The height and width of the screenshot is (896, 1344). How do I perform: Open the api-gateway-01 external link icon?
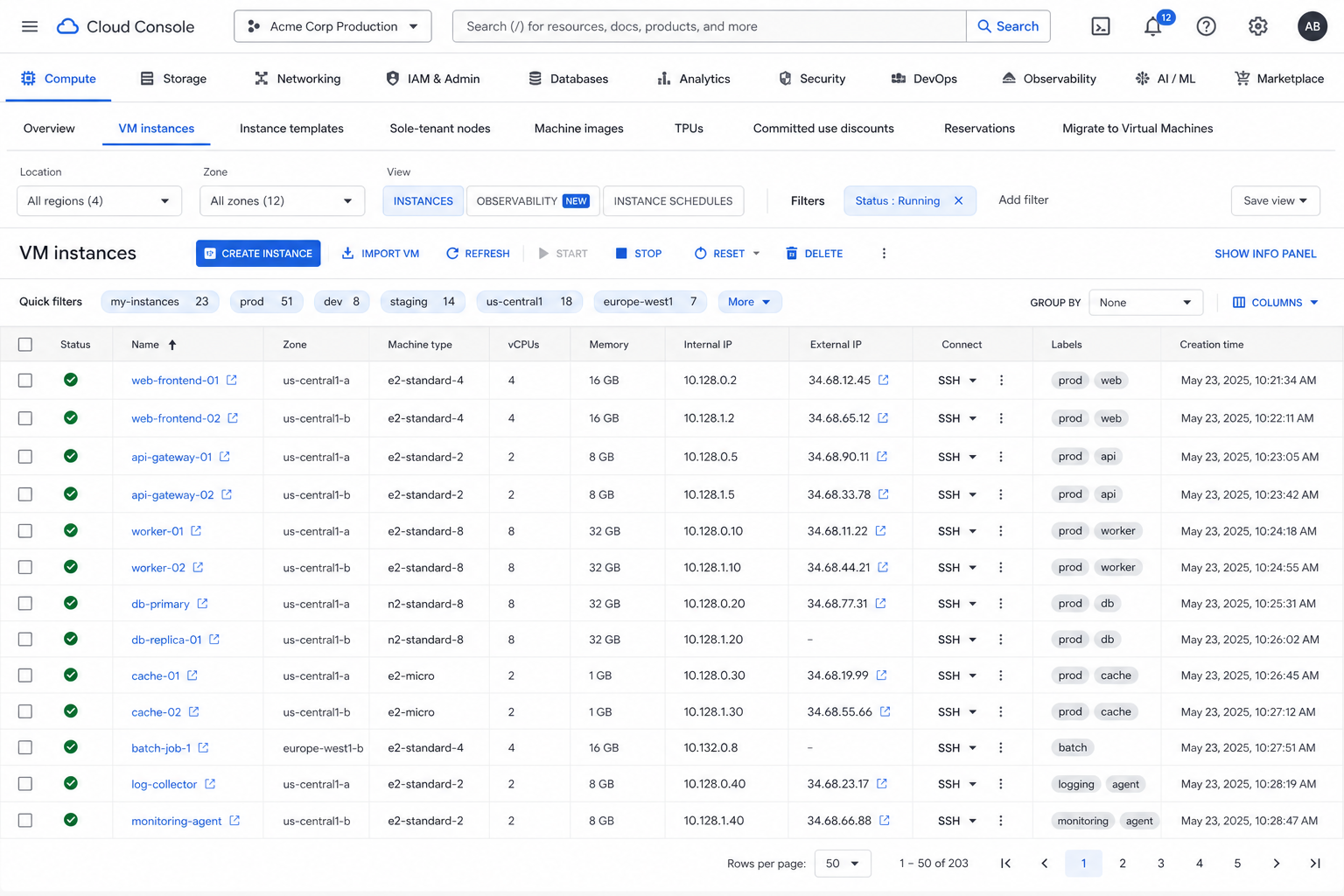(225, 457)
